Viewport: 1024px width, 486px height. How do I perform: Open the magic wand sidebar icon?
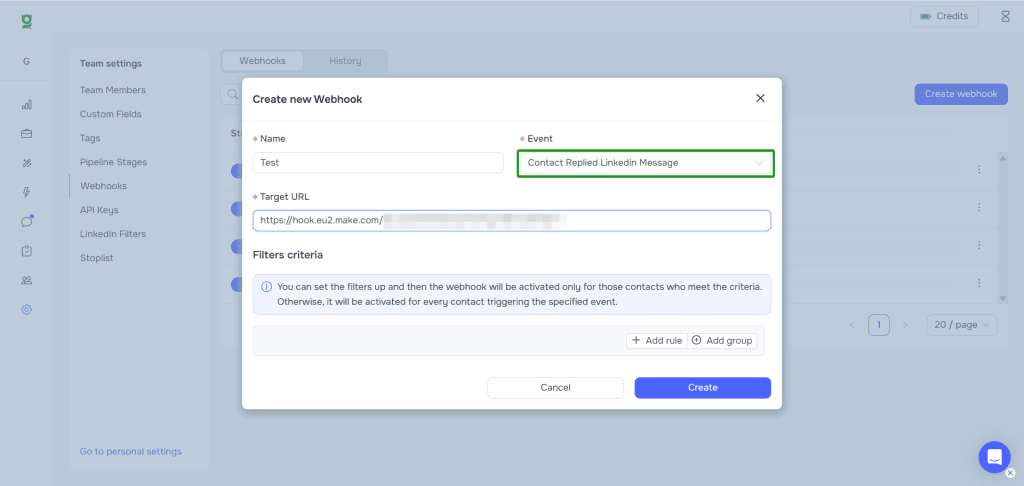(x=27, y=163)
